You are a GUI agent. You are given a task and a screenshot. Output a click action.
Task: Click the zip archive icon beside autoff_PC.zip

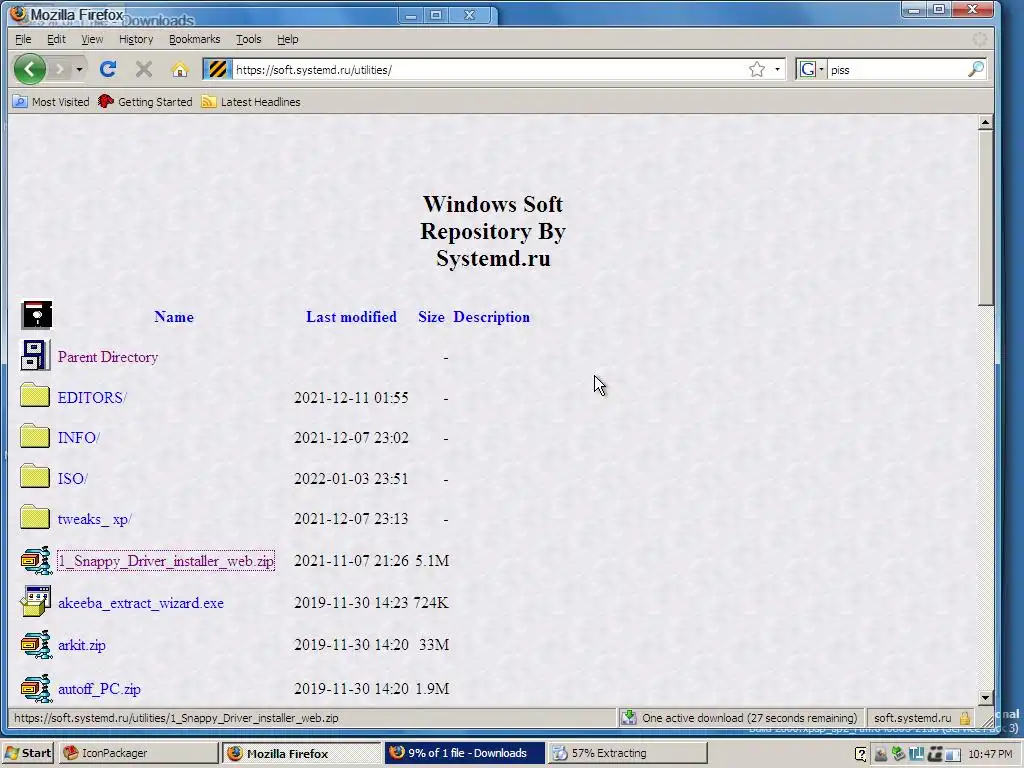click(x=36, y=688)
